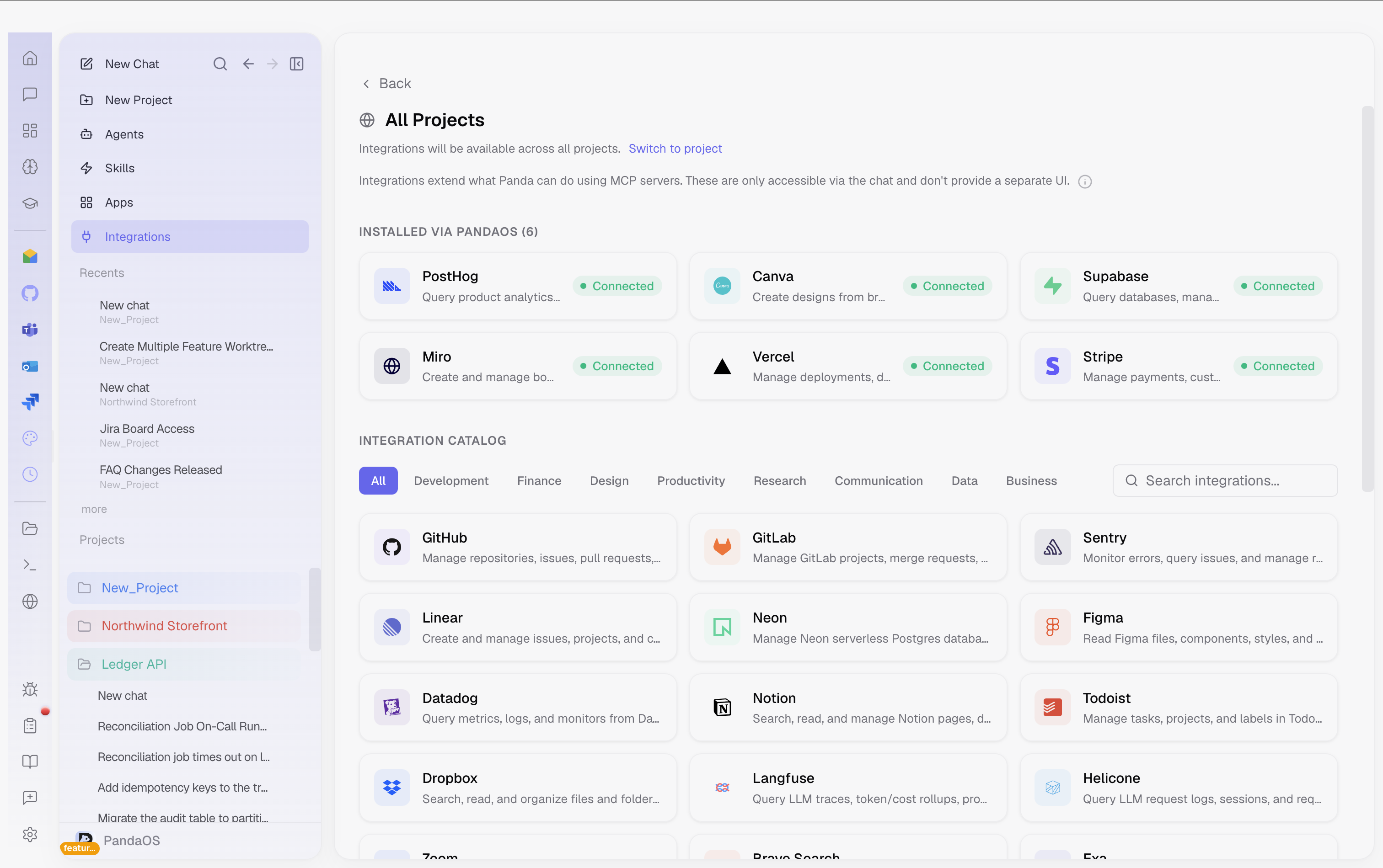Select the Productivity catalog tab

691,480
